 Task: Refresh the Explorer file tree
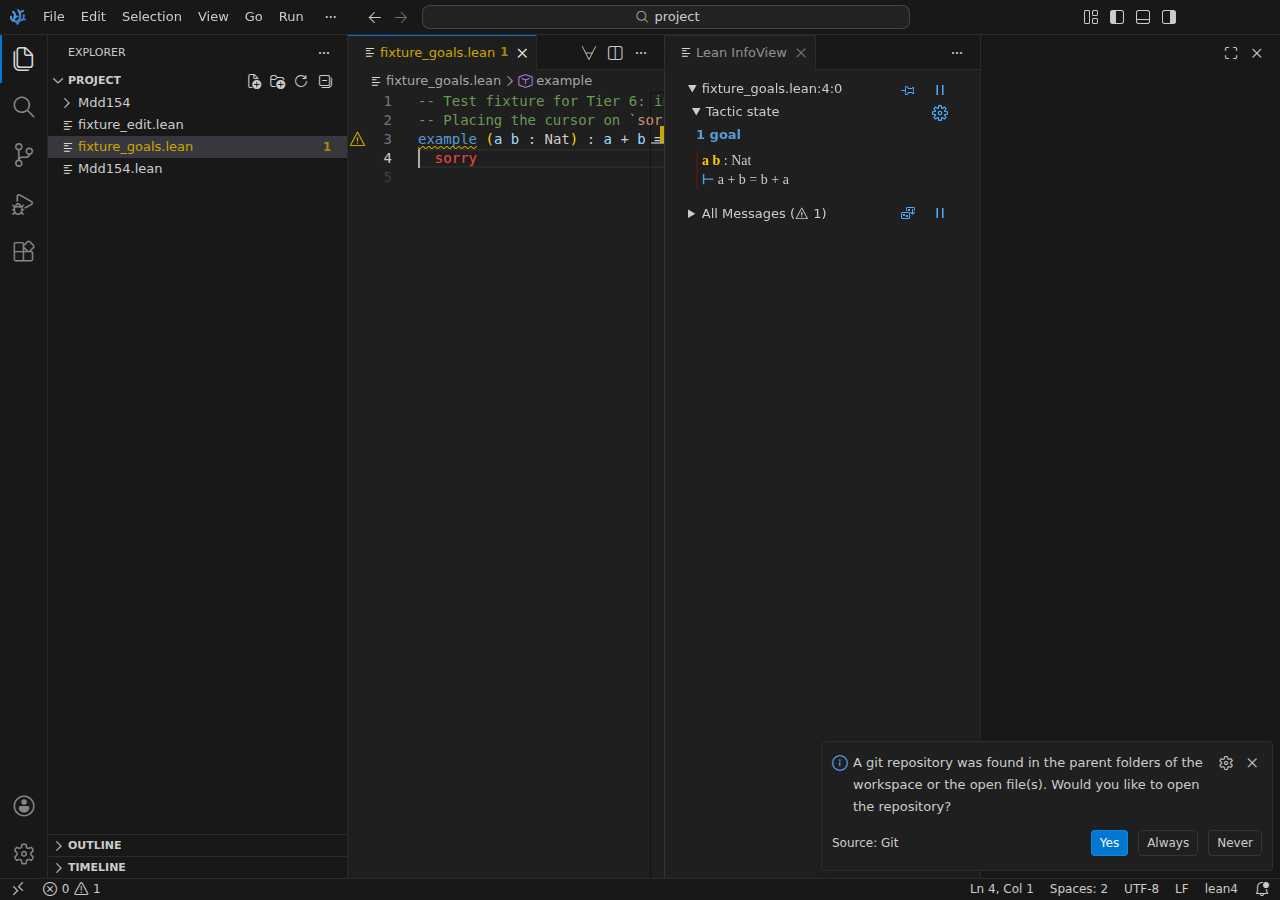[x=301, y=81]
